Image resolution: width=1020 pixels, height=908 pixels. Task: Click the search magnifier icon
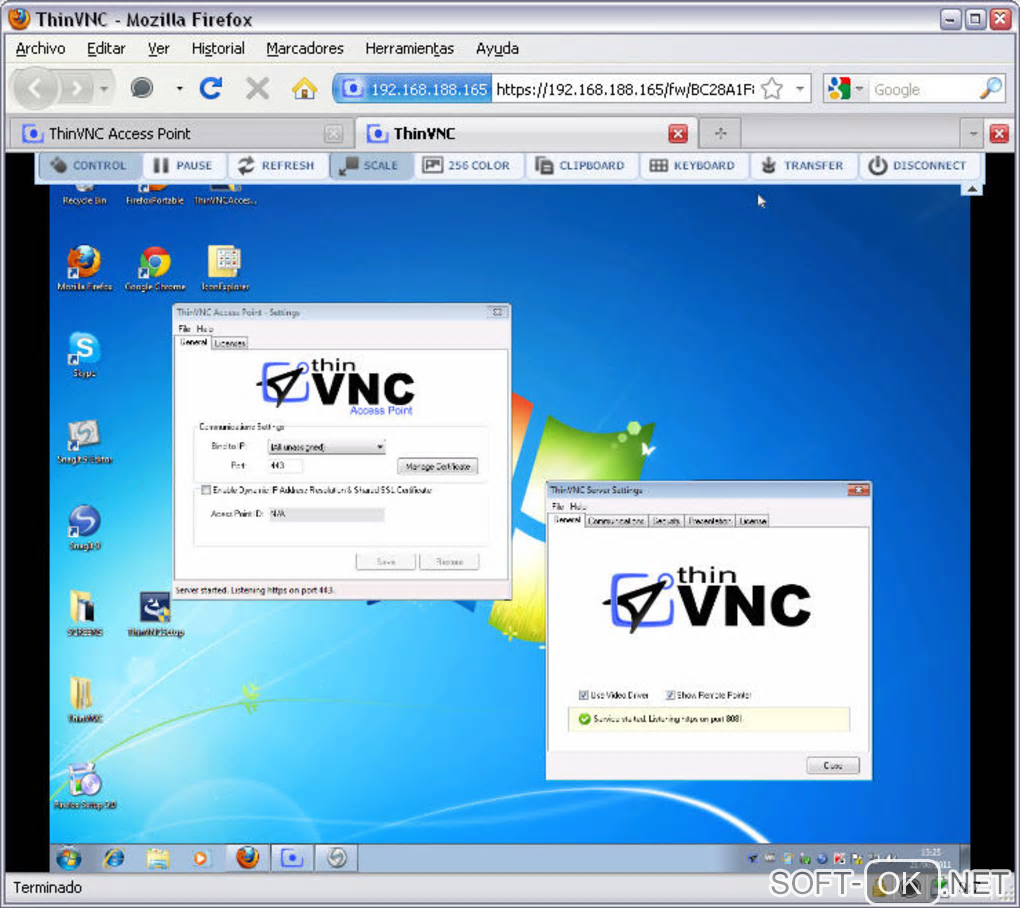(x=991, y=88)
